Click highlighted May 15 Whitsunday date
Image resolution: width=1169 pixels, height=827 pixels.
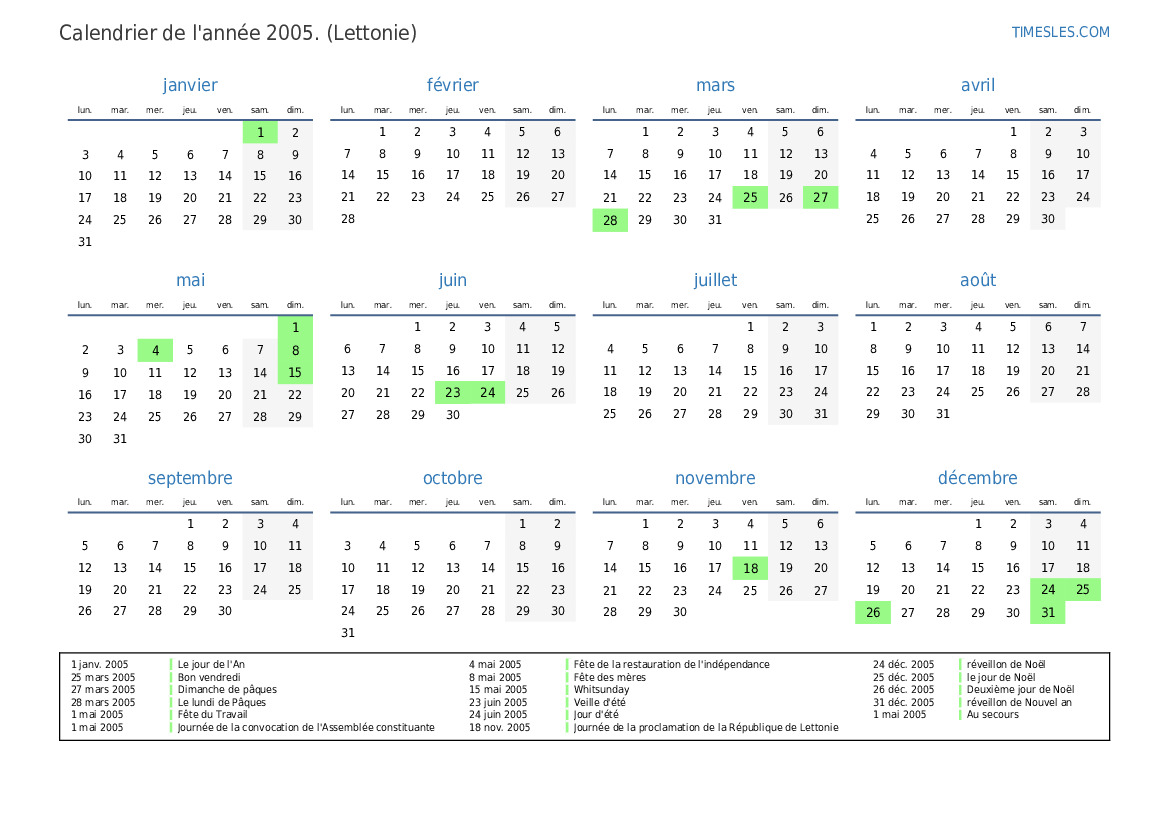295,372
